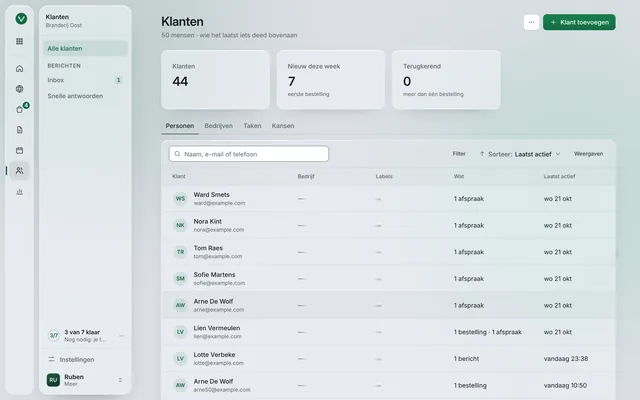The image size is (640, 400).
Task: Open Arne De Wolf with arne50@example.com
Action: (x=213, y=381)
